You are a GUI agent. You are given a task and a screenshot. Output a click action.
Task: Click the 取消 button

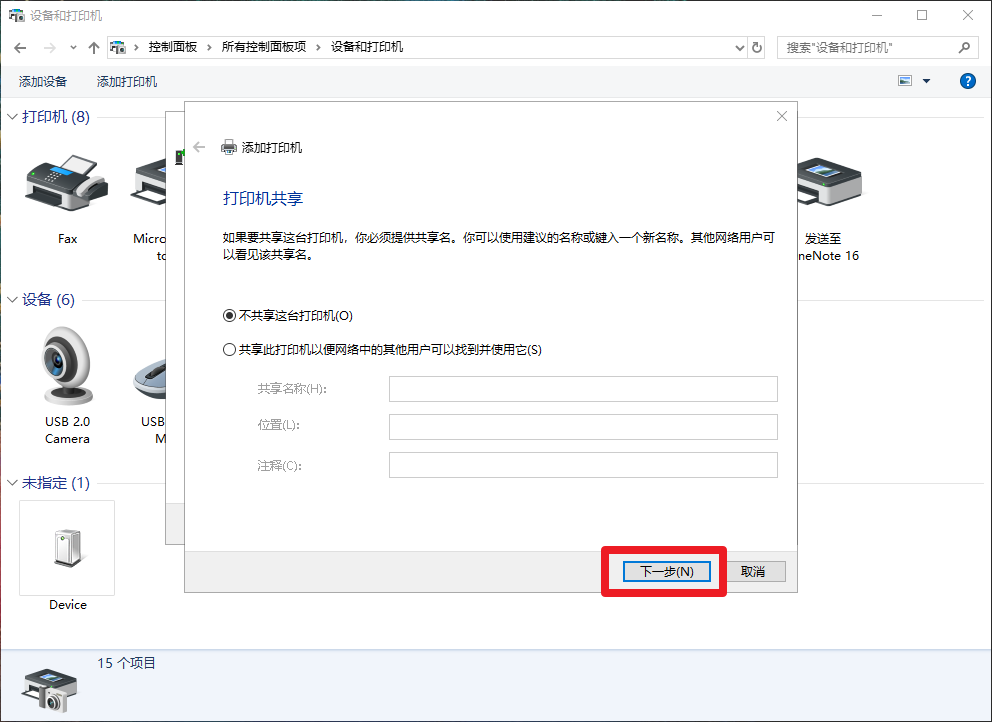pos(753,571)
